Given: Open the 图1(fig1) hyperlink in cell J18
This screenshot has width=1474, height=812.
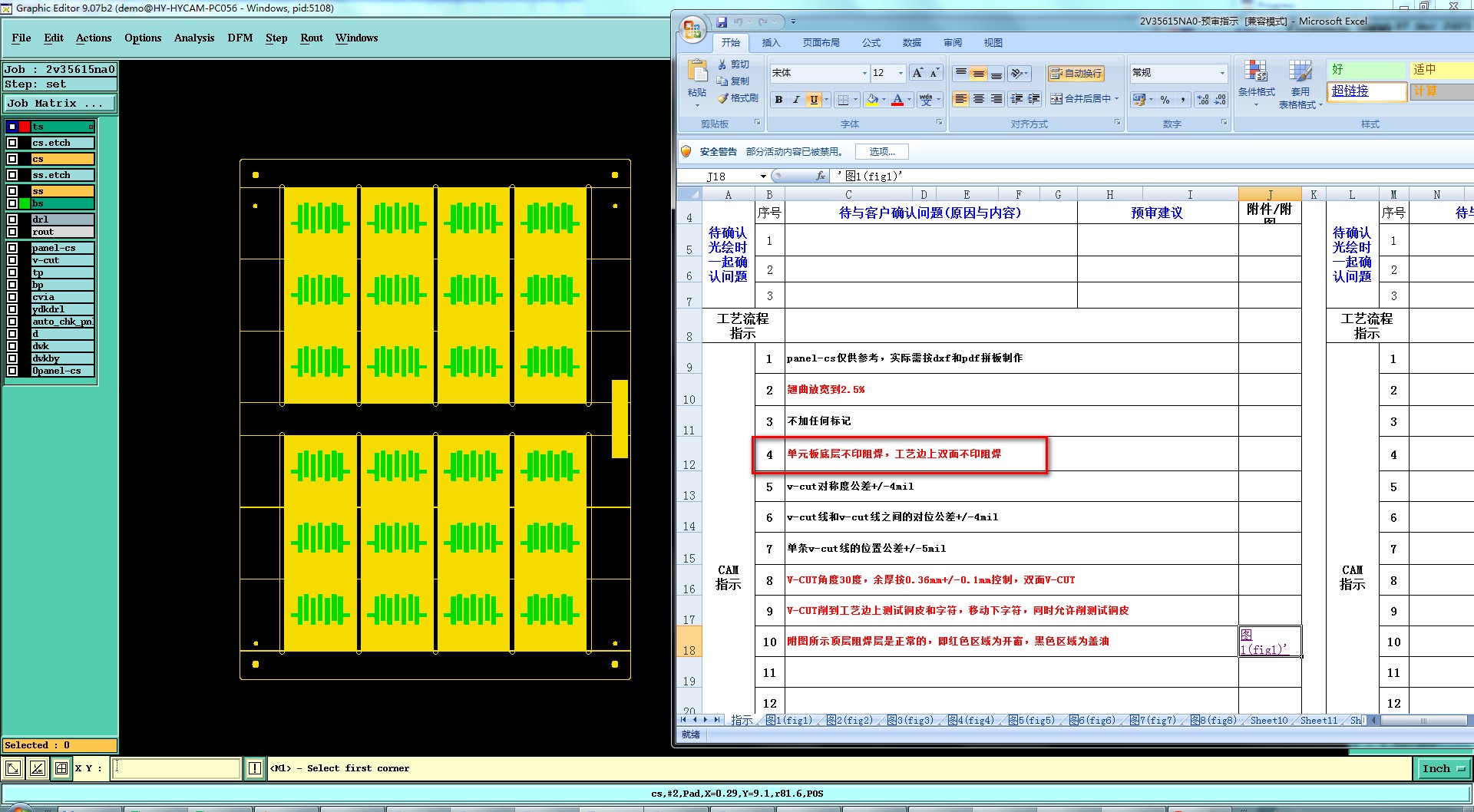Looking at the screenshot, I should (x=1263, y=642).
